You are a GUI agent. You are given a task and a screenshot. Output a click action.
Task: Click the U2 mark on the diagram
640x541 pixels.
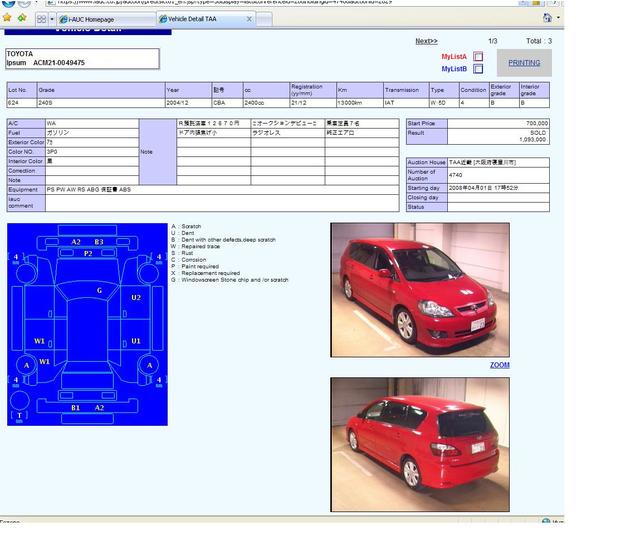(136, 298)
